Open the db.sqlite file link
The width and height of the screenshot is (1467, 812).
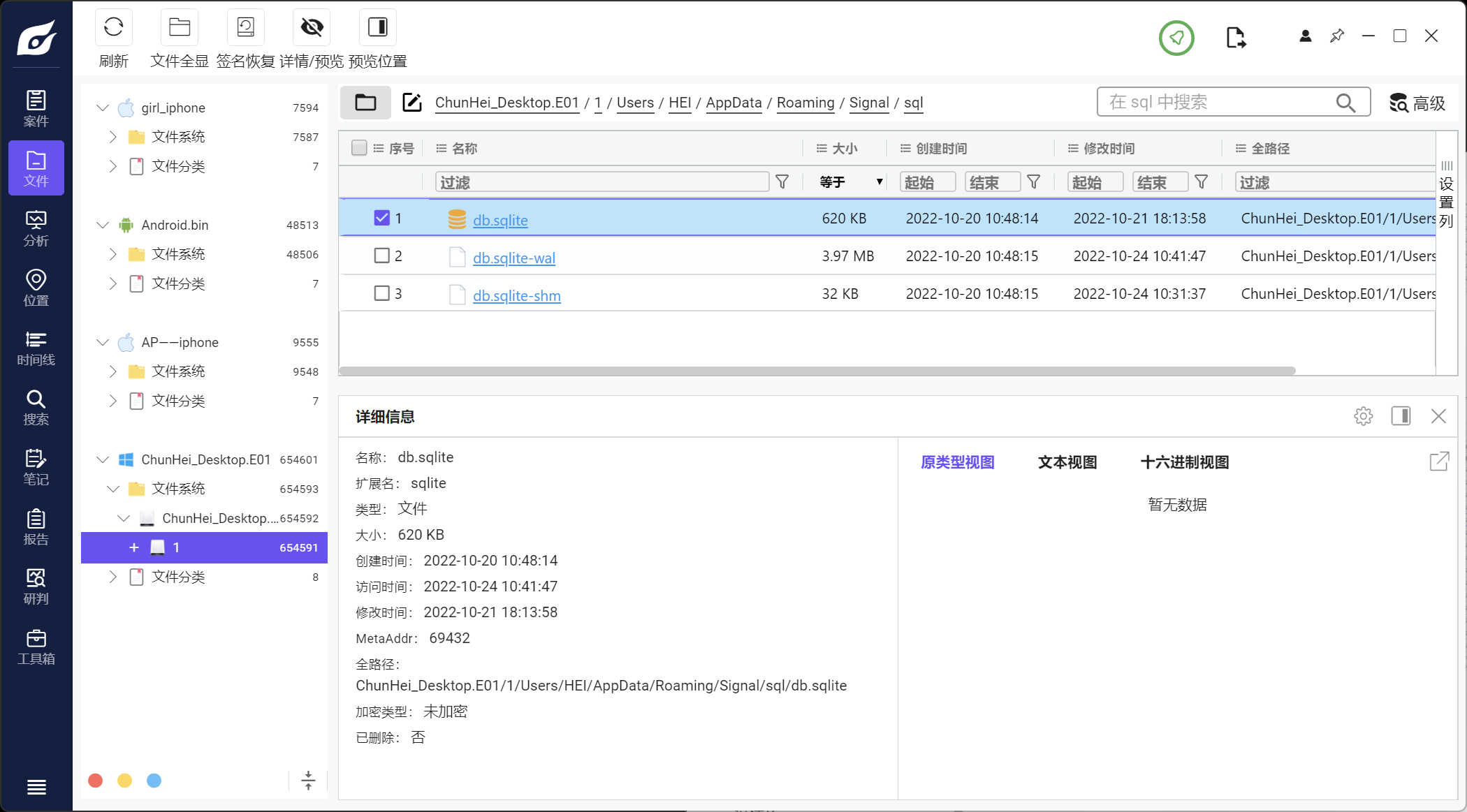500,220
